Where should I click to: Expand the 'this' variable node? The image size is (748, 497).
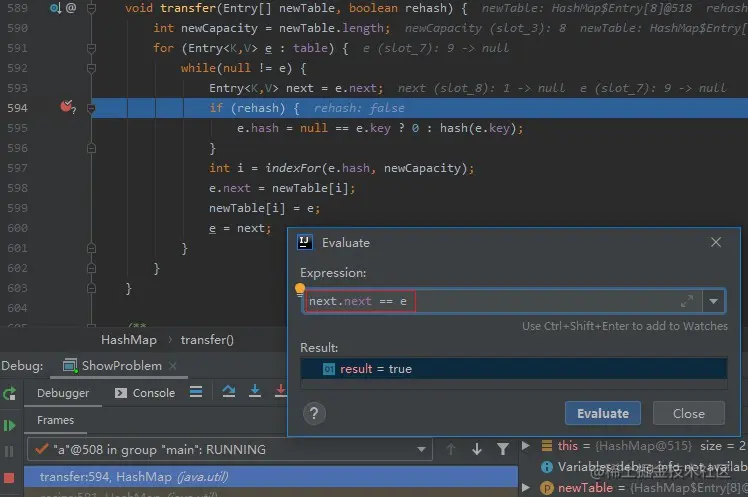(x=525, y=445)
